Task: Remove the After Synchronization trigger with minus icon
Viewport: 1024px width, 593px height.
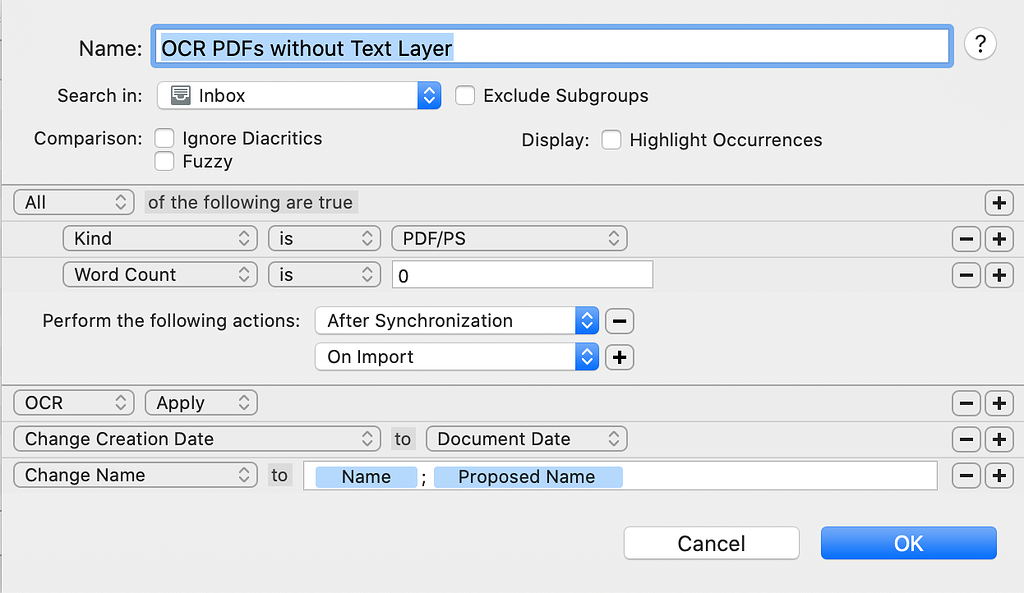Action: [x=619, y=321]
